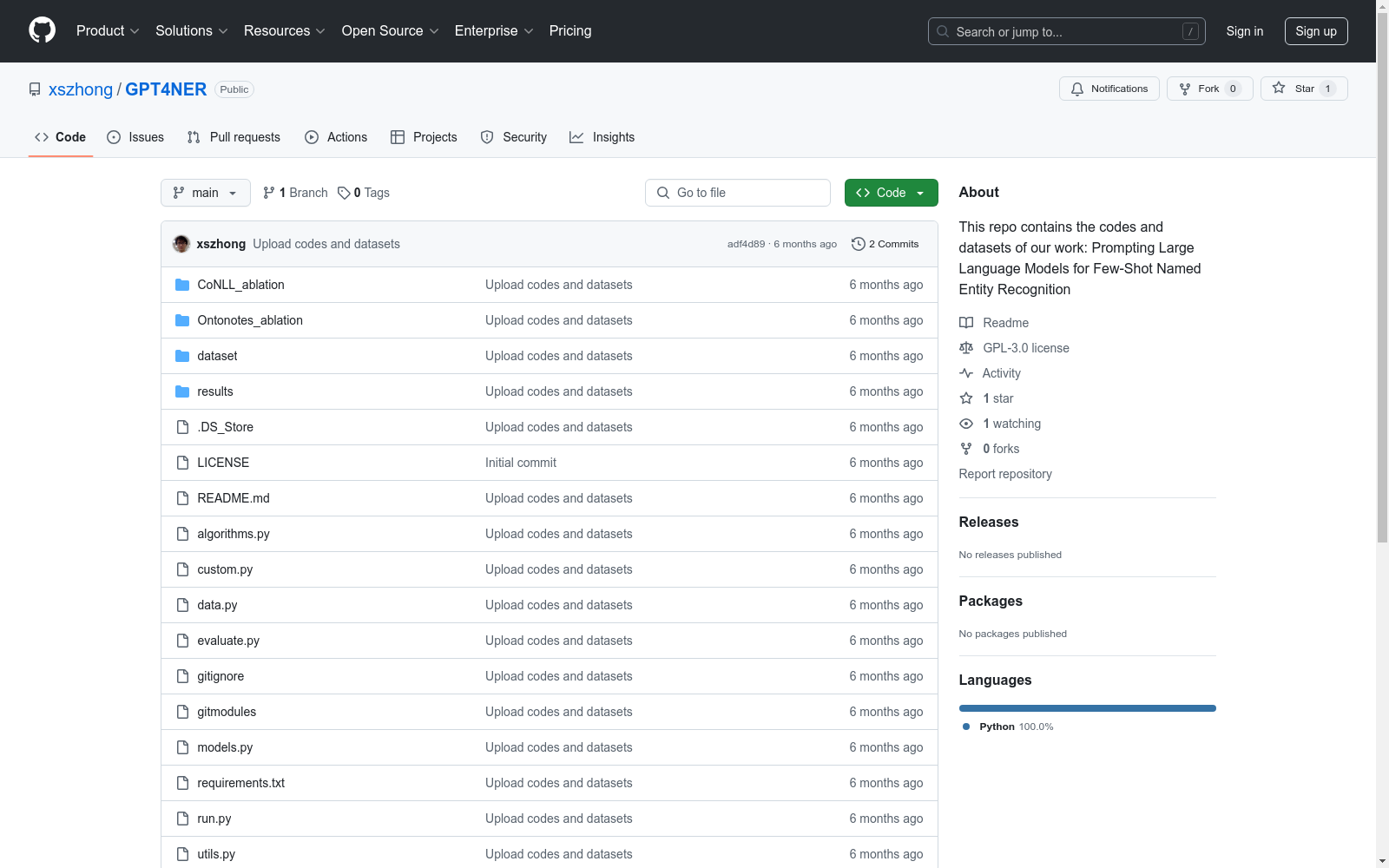1389x868 pixels.
Task: Click the folder icon for Ontonotes_ablation
Action: (182, 320)
